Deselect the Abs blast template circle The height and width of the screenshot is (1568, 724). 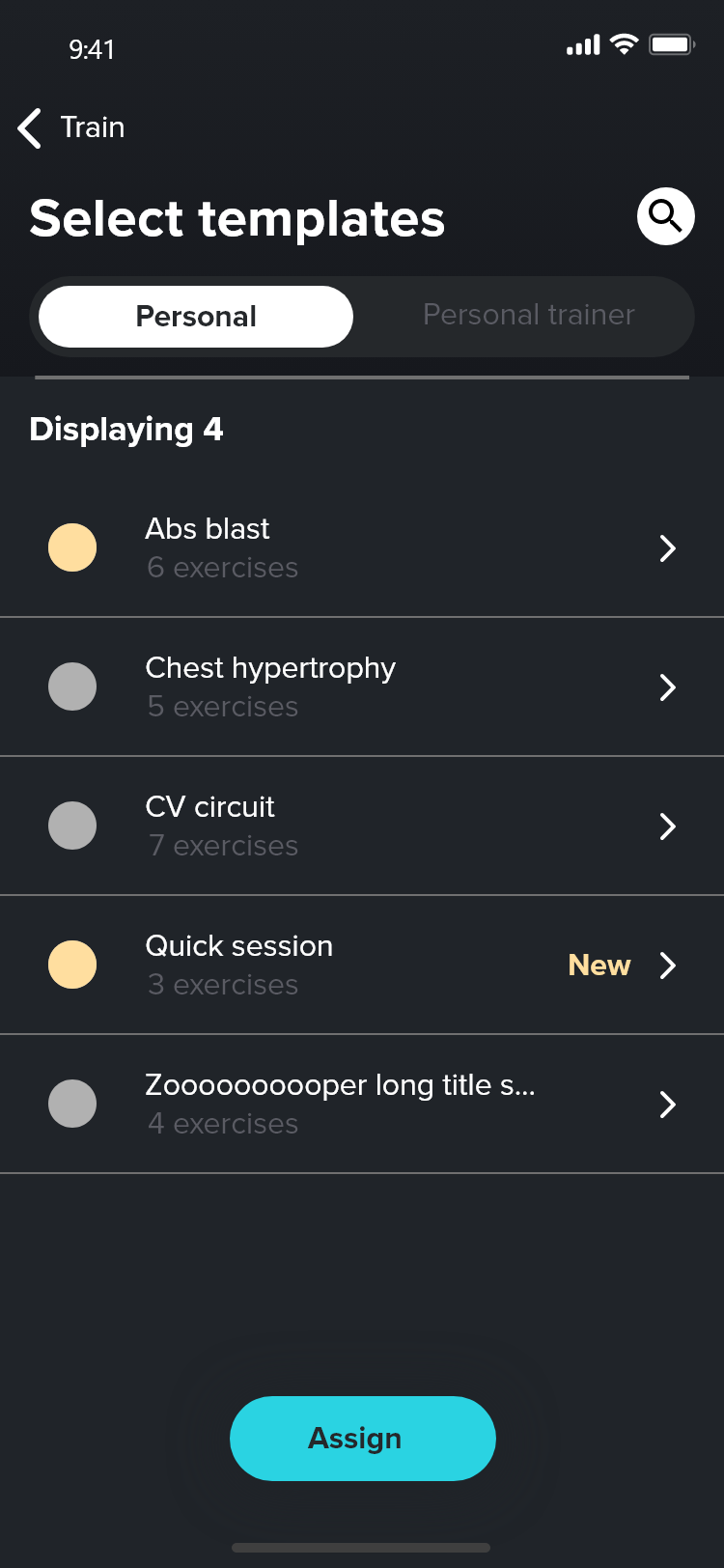point(72,547)
